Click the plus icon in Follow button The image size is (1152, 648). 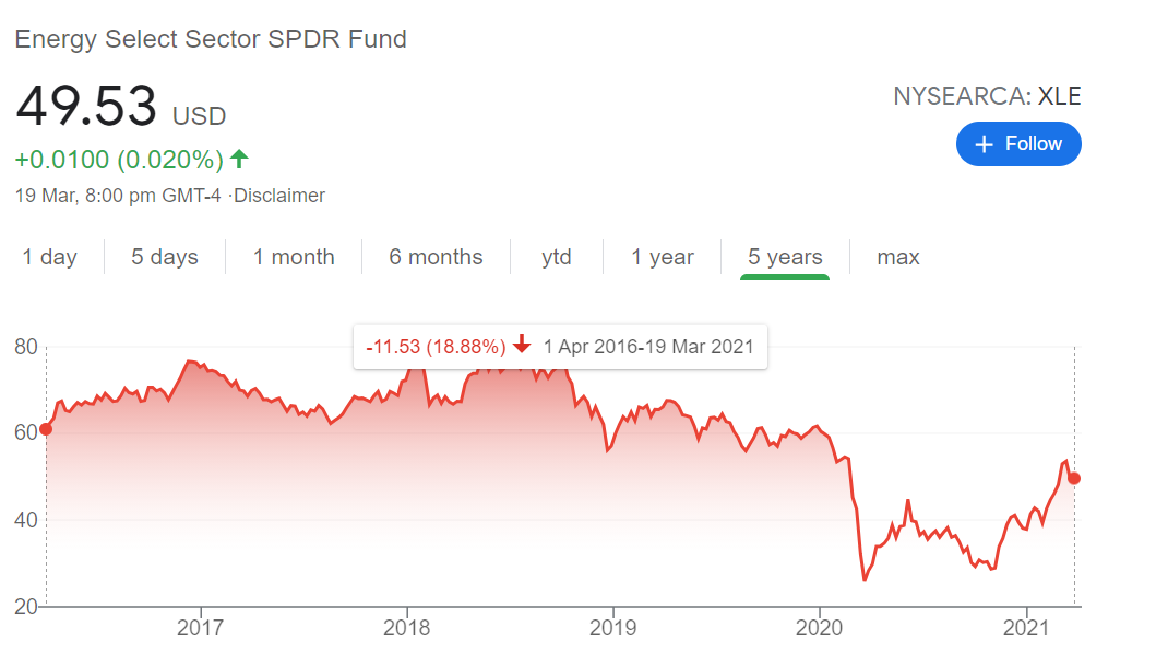tap(984, 145)
